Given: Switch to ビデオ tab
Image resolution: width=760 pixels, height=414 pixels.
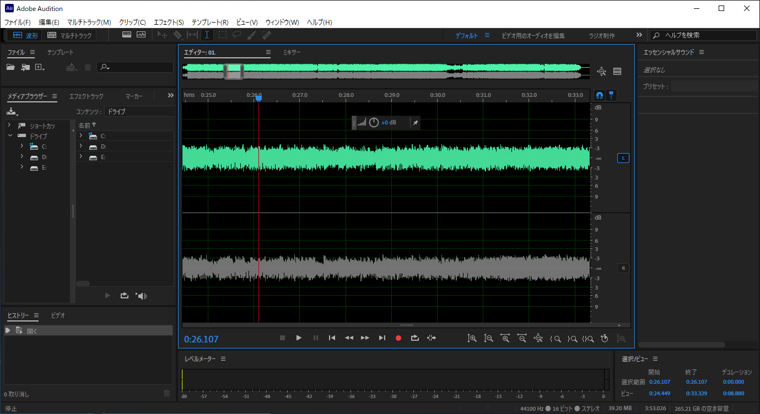Looking at the screenshot, I should coord(58,315).
